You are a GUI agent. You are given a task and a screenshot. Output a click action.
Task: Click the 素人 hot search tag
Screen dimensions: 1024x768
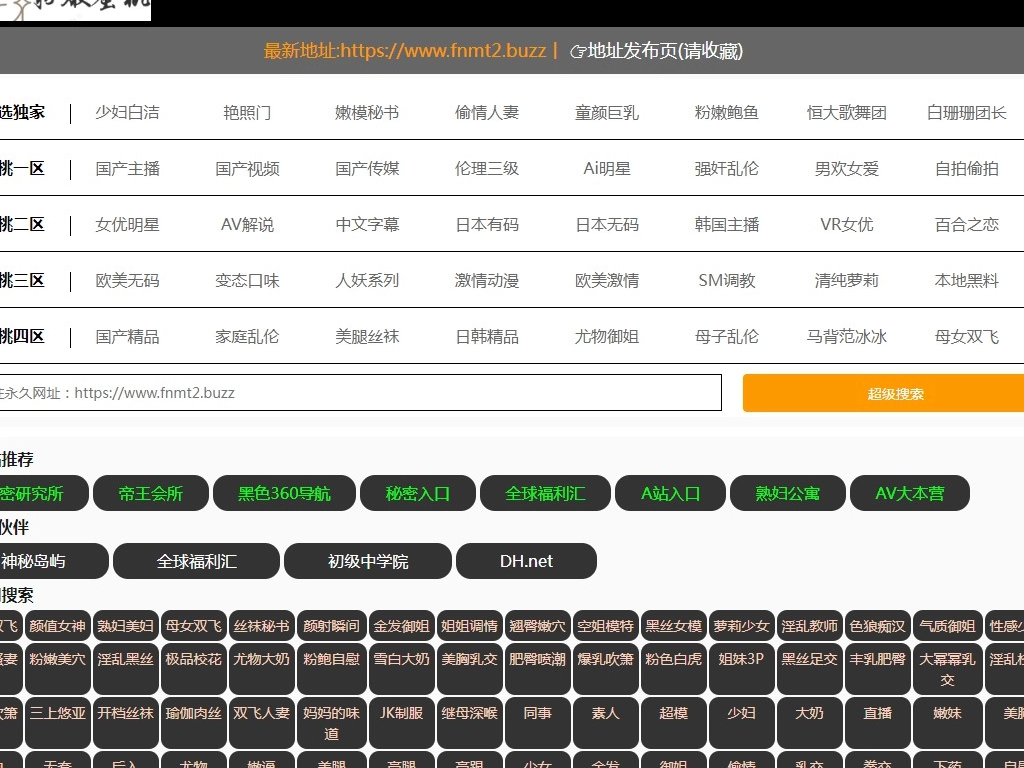[x=605, y=714]
